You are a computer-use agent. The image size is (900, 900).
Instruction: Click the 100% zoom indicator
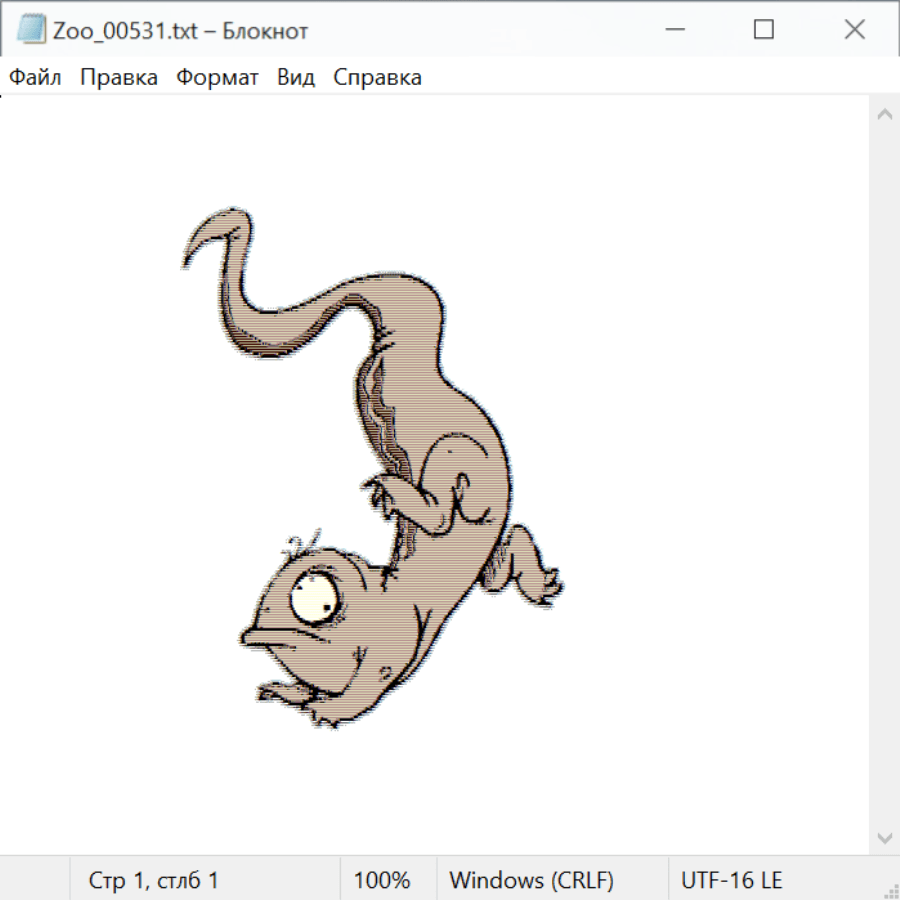point(382,881)
